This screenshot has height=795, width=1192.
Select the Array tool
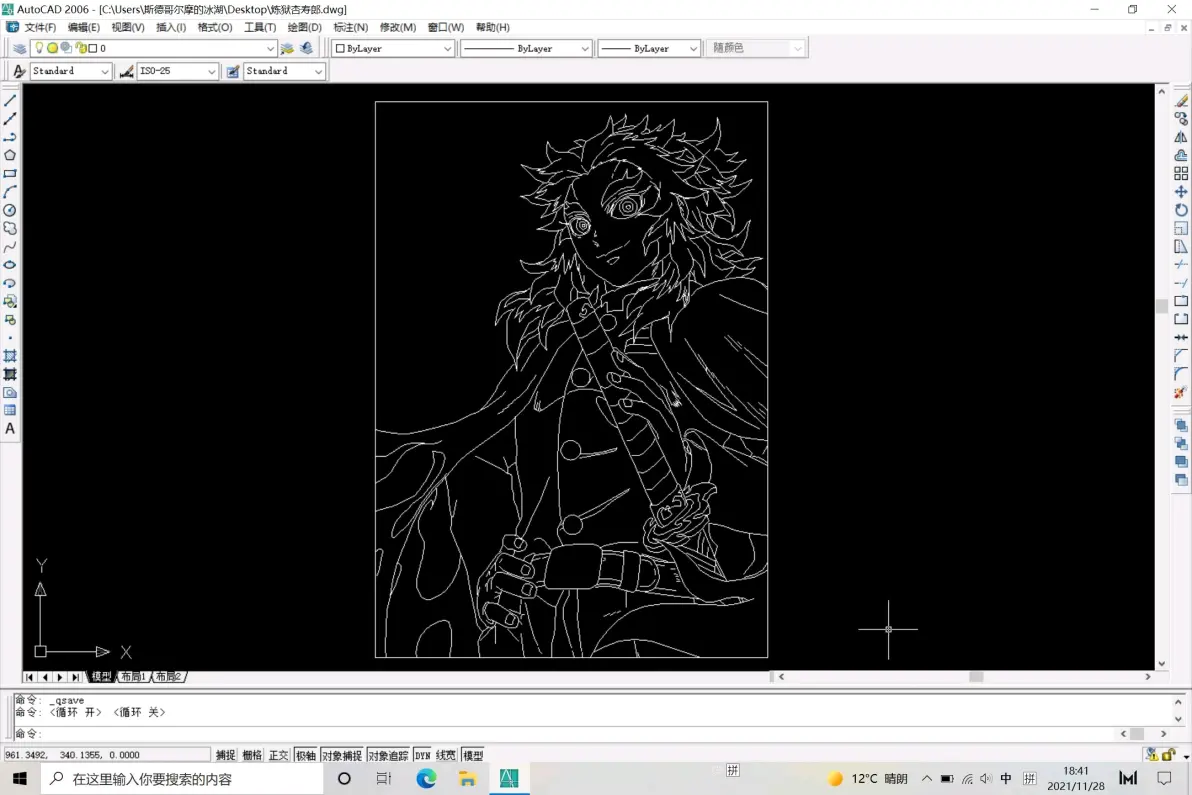(1181, 173)
